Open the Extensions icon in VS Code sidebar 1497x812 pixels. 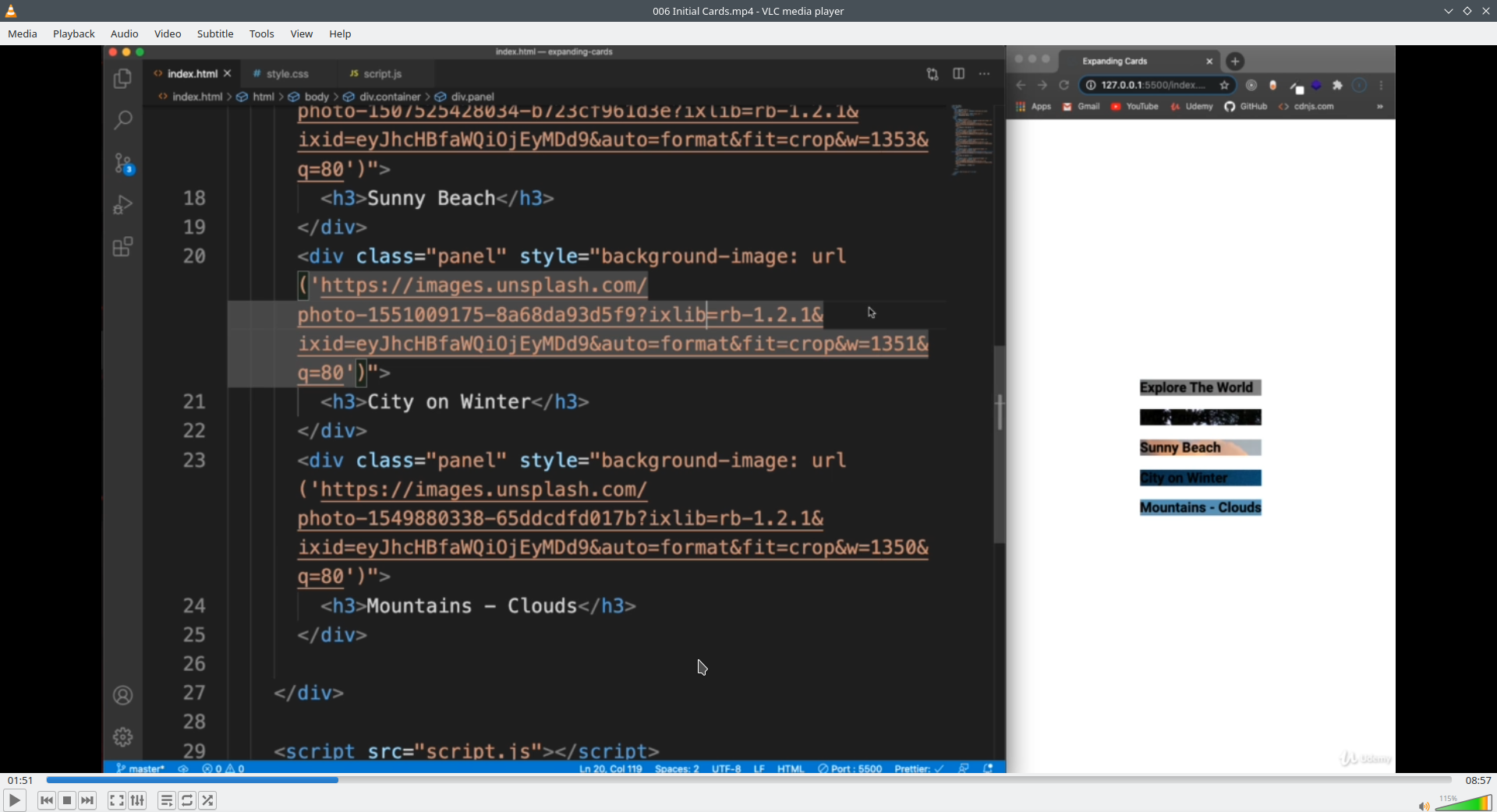point(122,247)
